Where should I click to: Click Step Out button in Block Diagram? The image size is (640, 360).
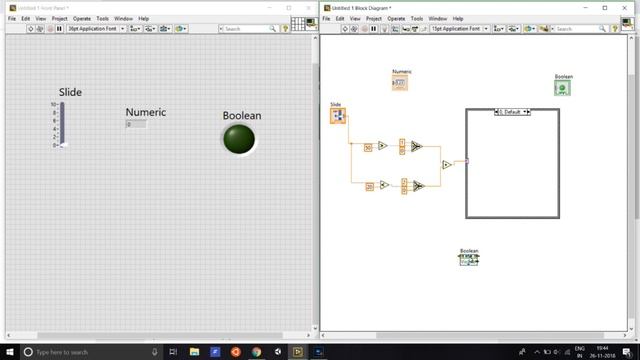click(424, 29)
